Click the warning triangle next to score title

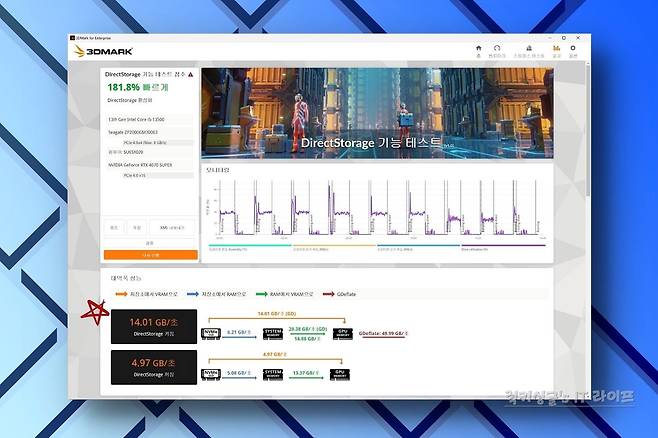[191, 75]
